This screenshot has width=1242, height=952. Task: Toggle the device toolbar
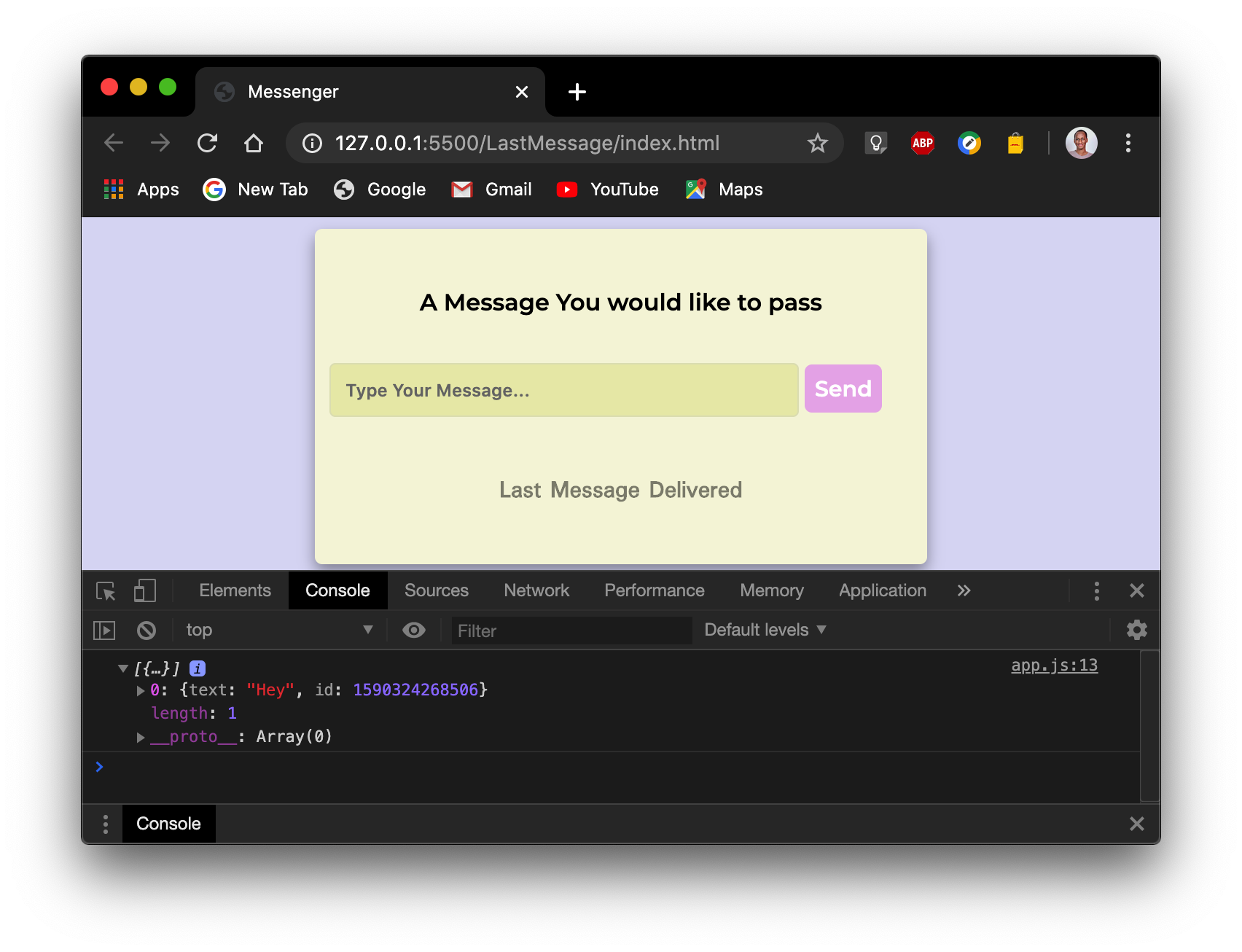(x=144, y=591)
